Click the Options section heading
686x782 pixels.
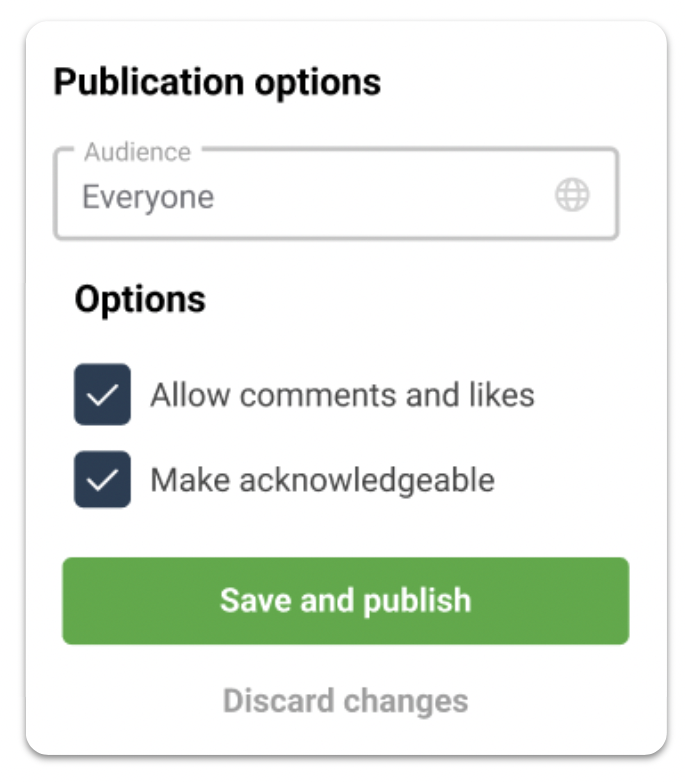pyautogui.click(x=140, y=299)
